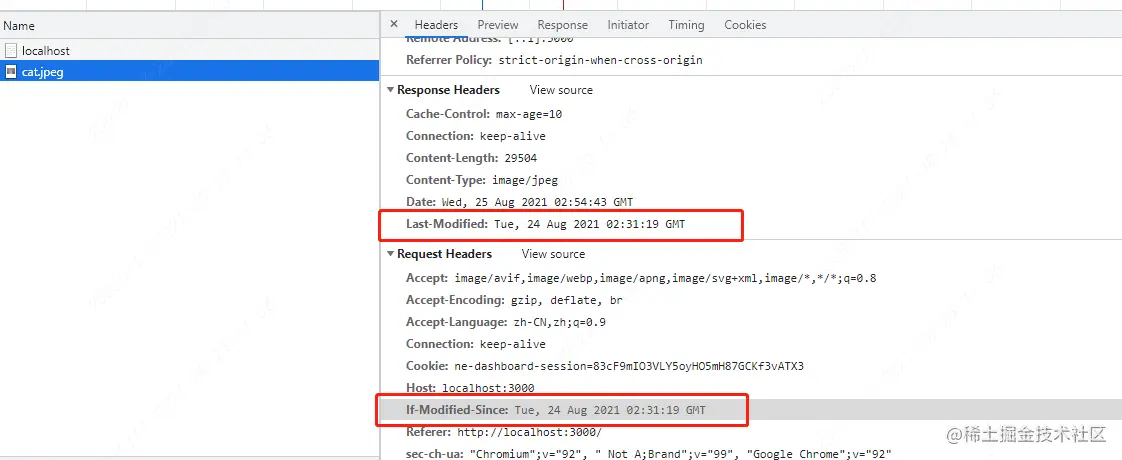The height and width of the screenshot is (460, 1122).
Task: Select the localhost request row
Action: click(x=190, y=51)
